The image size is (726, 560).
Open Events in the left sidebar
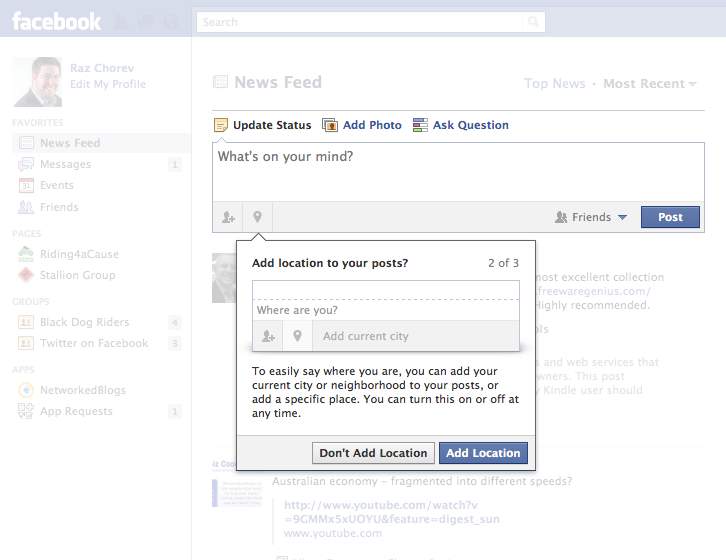56,185
